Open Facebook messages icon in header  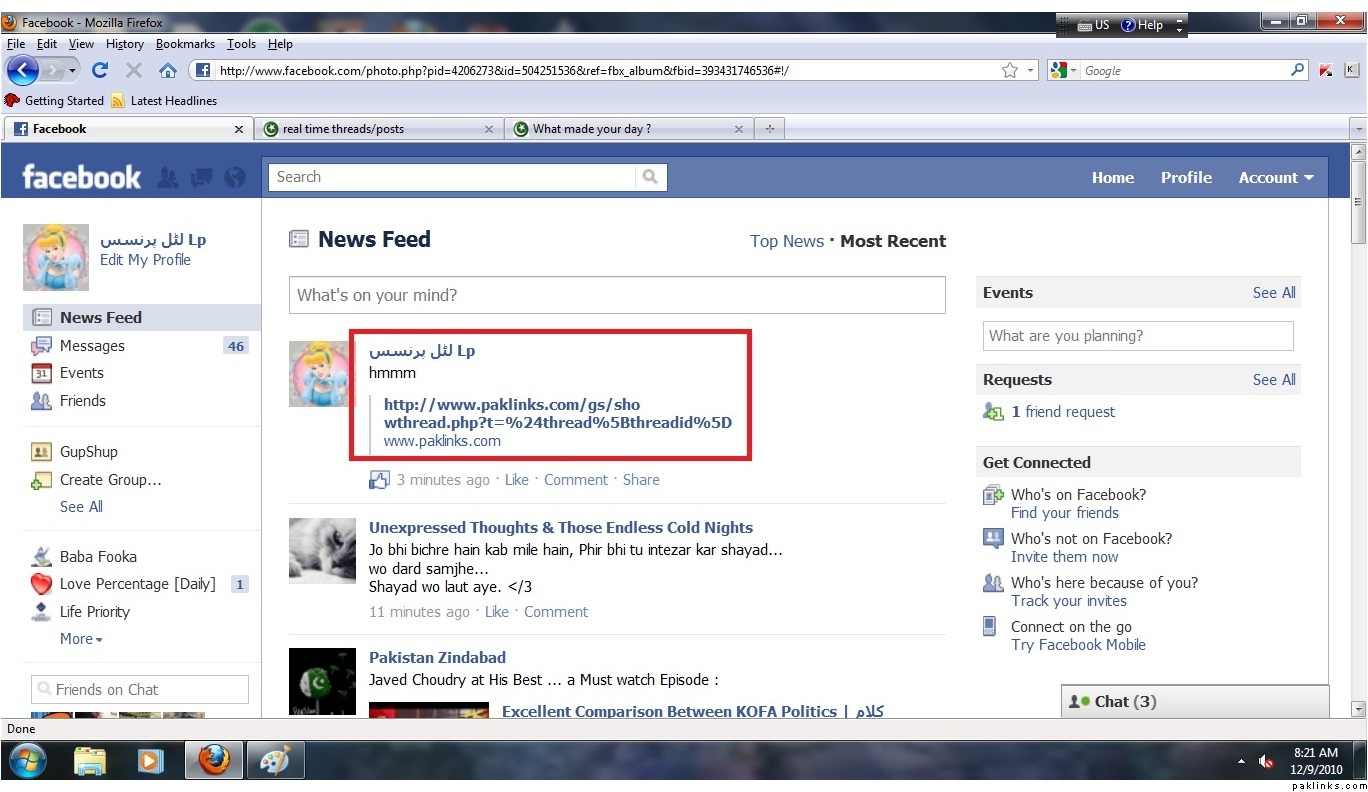(x=201, y=178)
